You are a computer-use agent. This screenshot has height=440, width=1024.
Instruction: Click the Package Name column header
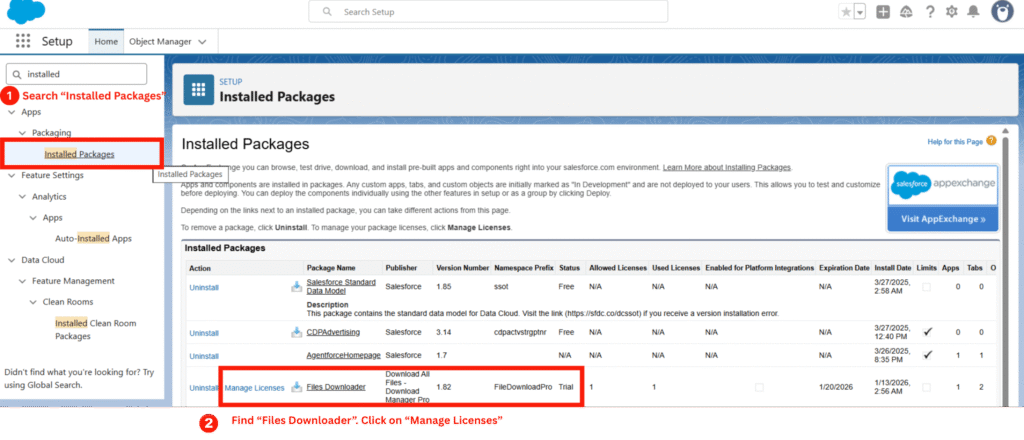pos(330,268)
